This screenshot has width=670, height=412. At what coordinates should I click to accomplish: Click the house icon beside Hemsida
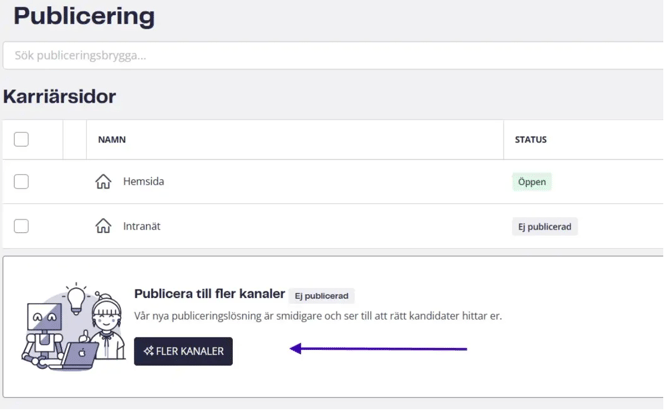click(x=103, y=182)
